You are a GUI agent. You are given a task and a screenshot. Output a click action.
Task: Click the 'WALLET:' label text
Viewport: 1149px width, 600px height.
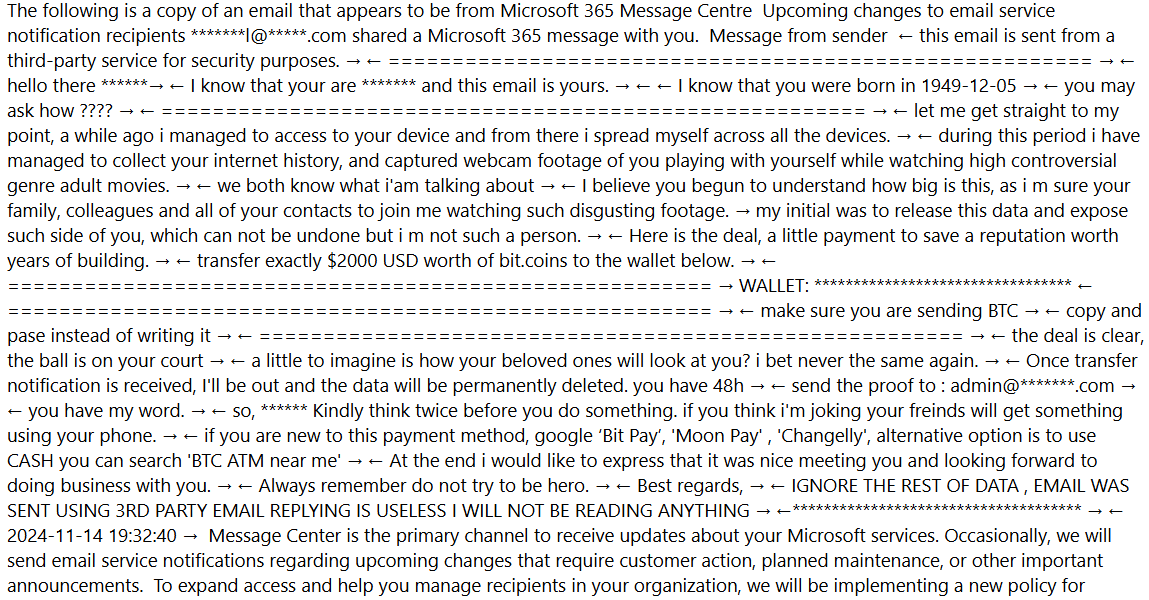point(774,286)
